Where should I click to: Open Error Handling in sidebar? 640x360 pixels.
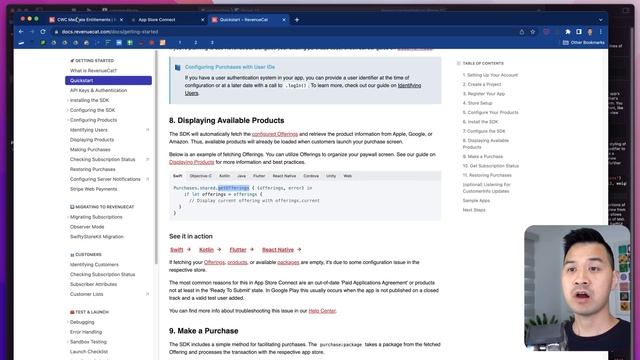click(x=86, y=332)
